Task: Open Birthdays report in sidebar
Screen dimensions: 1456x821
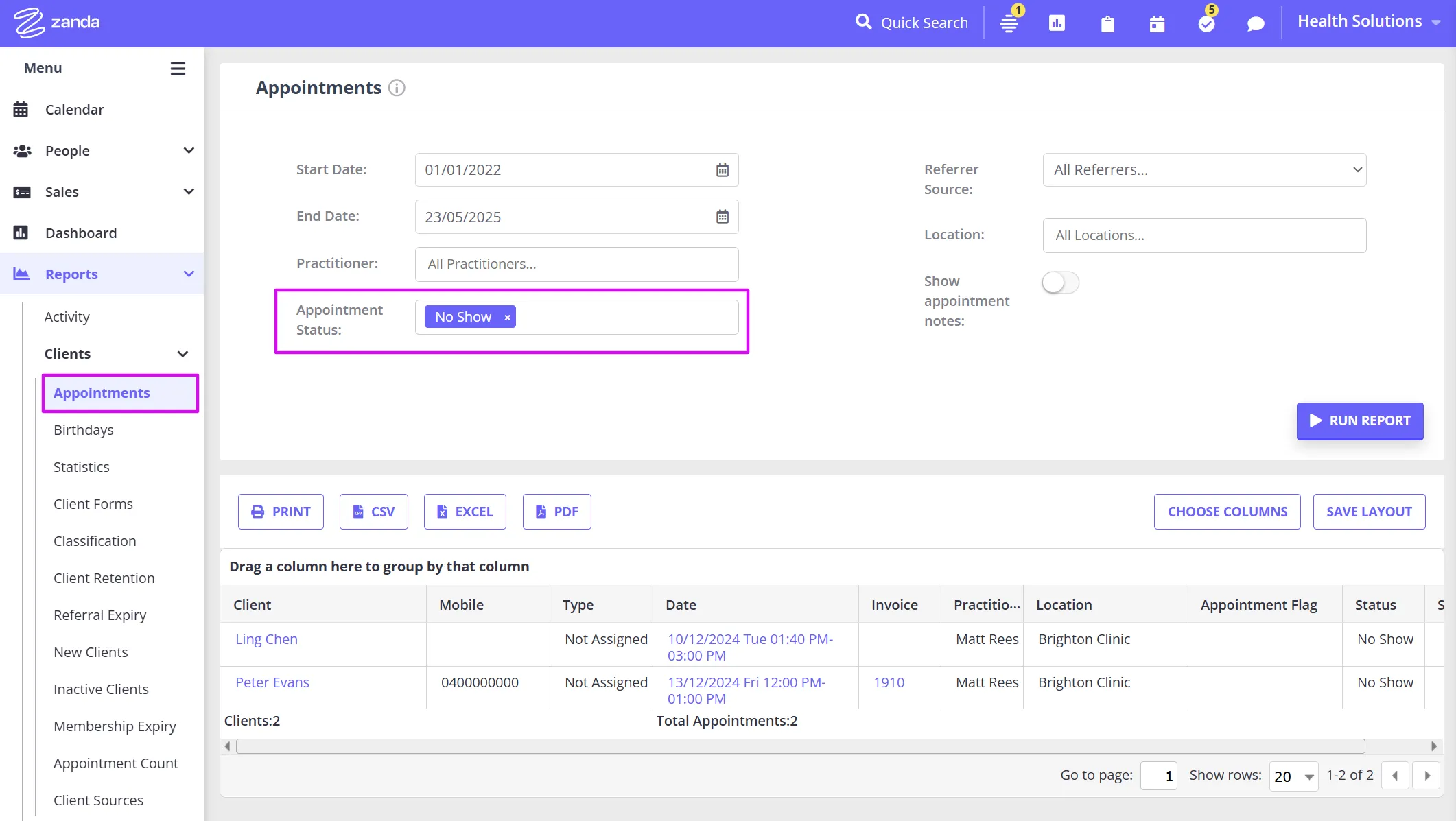Action: (84, 430)
